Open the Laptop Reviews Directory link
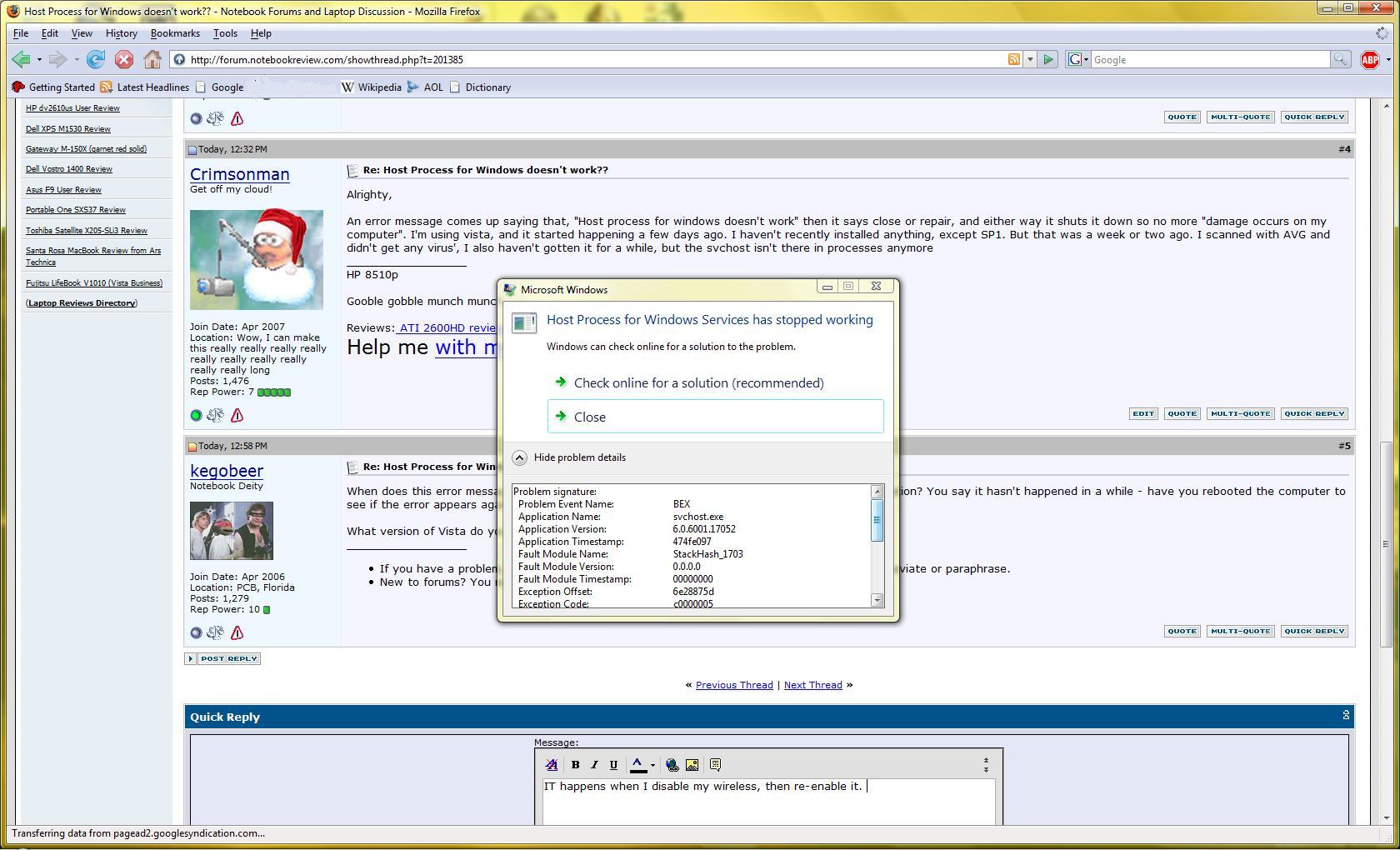The width and height of the screenshot is (1400, 850). click(82, 302)
